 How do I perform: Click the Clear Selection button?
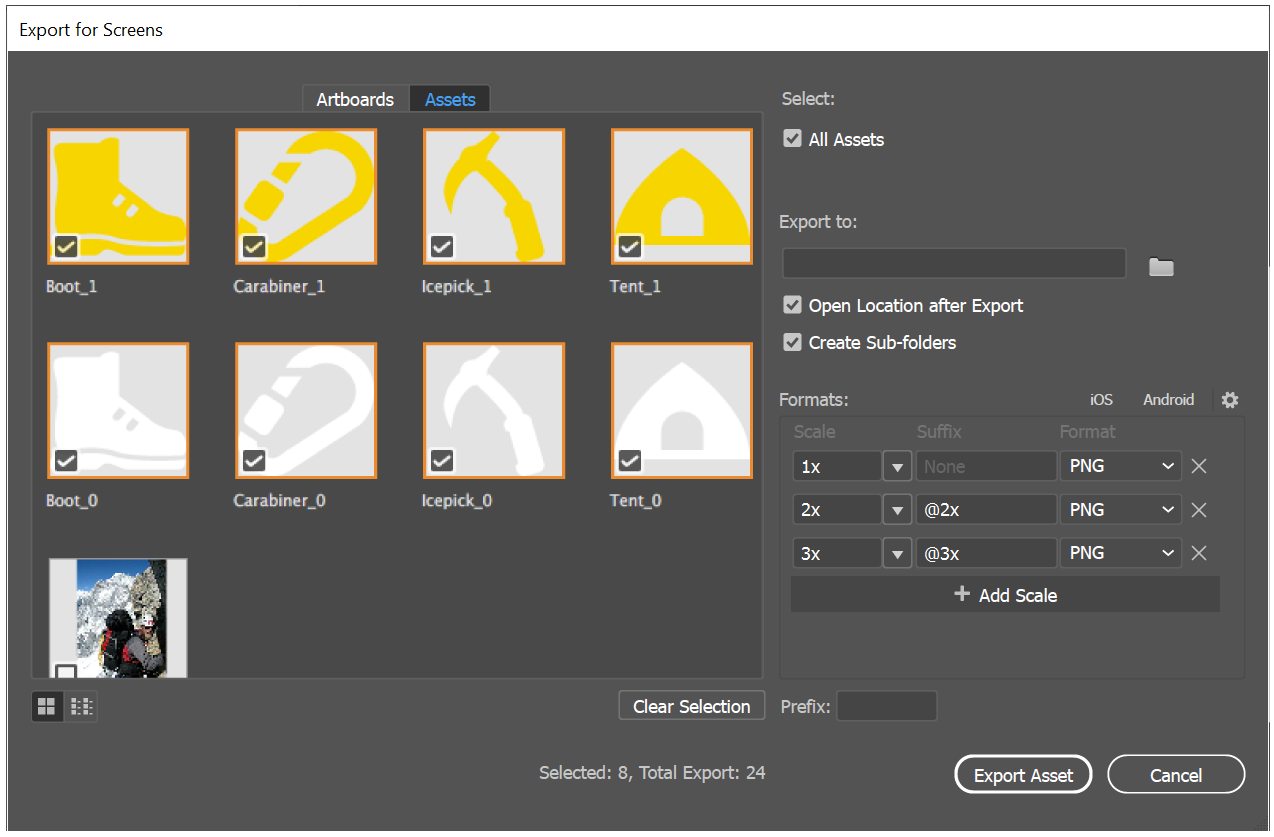pos(692,706)
